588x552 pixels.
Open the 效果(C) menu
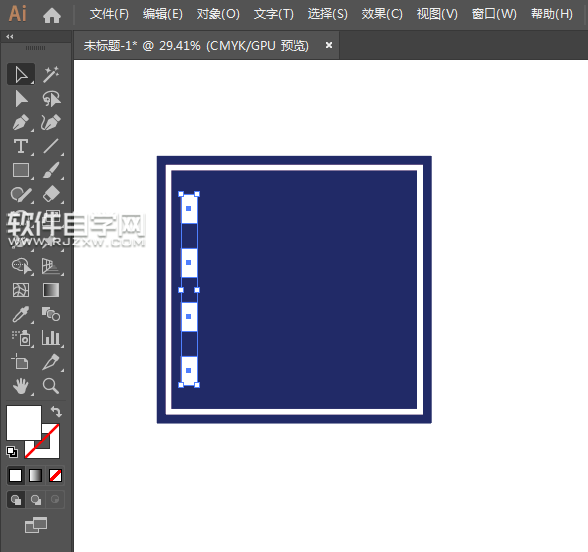pyautogui.click(x=382, y=14)
